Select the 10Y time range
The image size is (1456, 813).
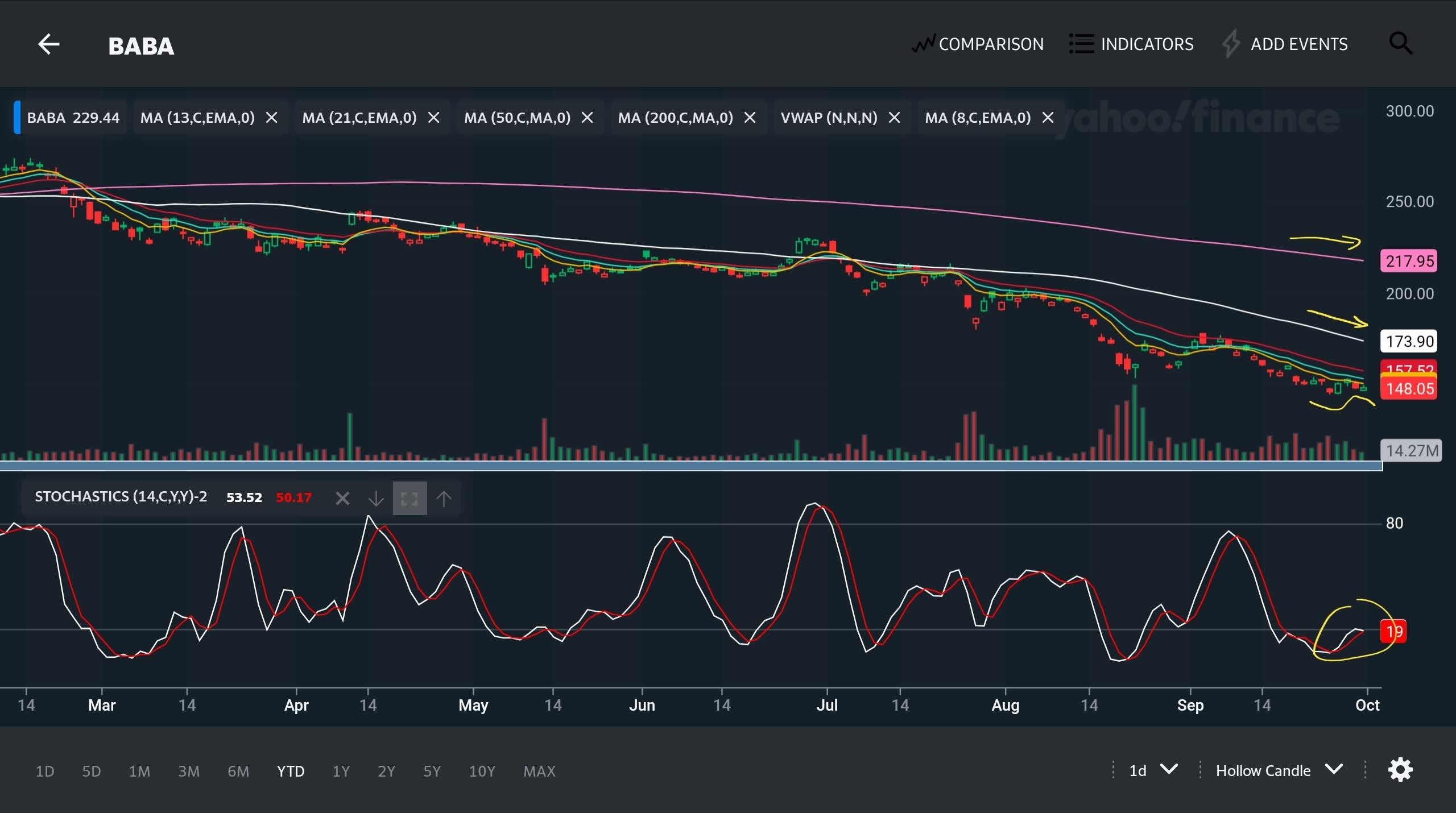pyautogui.click(x=482, y=771)
